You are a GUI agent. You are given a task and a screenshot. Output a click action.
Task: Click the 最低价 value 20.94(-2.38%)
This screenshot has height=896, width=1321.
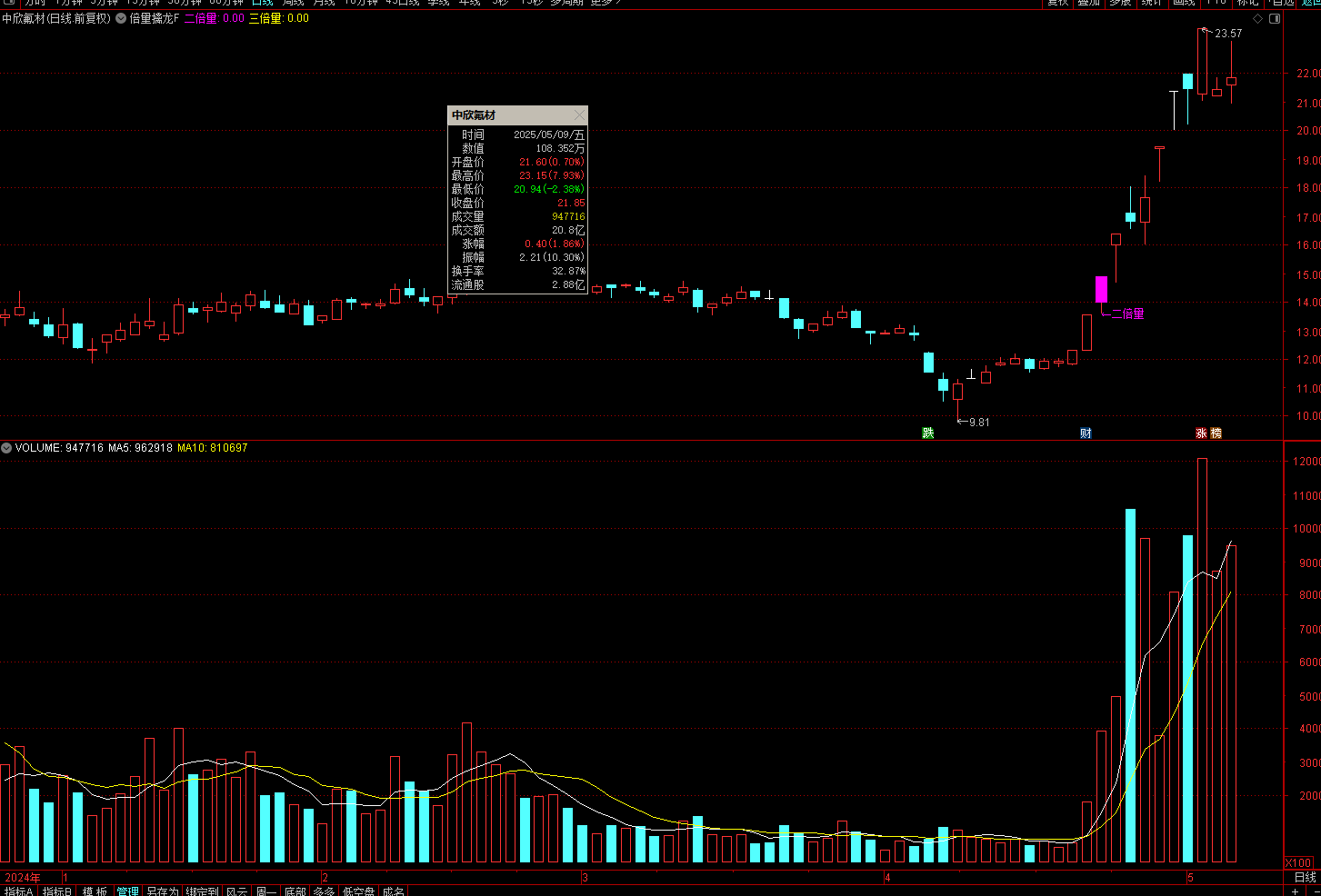(549, 189)
